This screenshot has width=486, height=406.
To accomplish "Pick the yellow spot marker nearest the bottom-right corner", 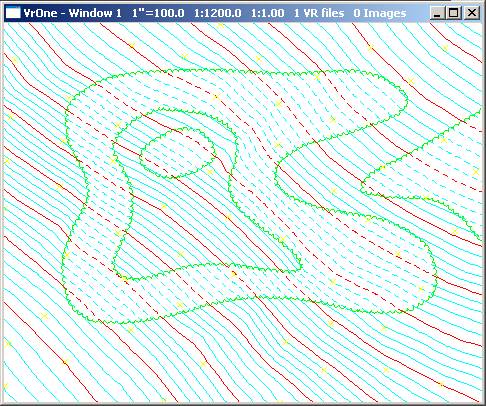I will (x=441, y=384).
